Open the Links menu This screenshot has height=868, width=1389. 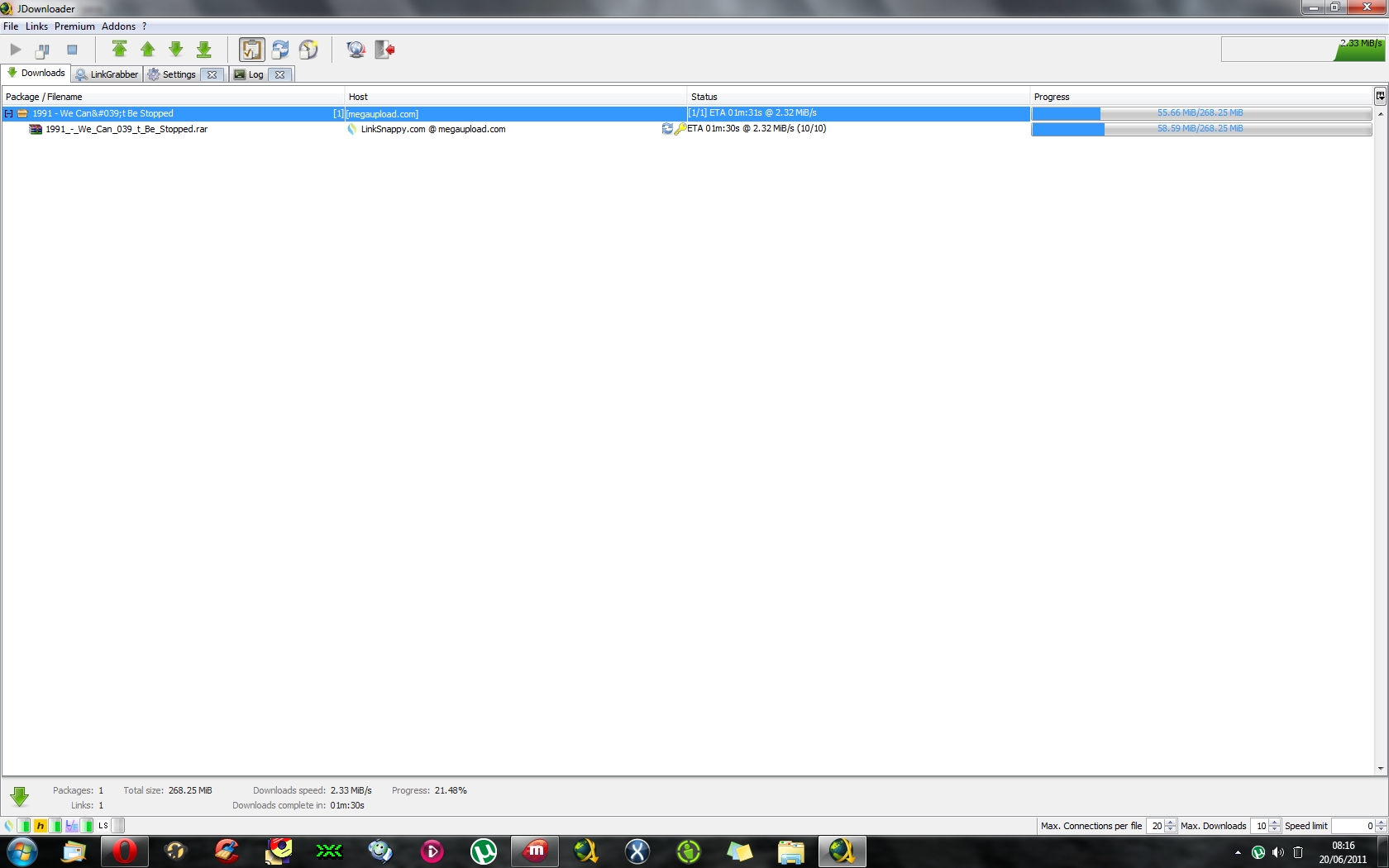[x=36, y=26]
